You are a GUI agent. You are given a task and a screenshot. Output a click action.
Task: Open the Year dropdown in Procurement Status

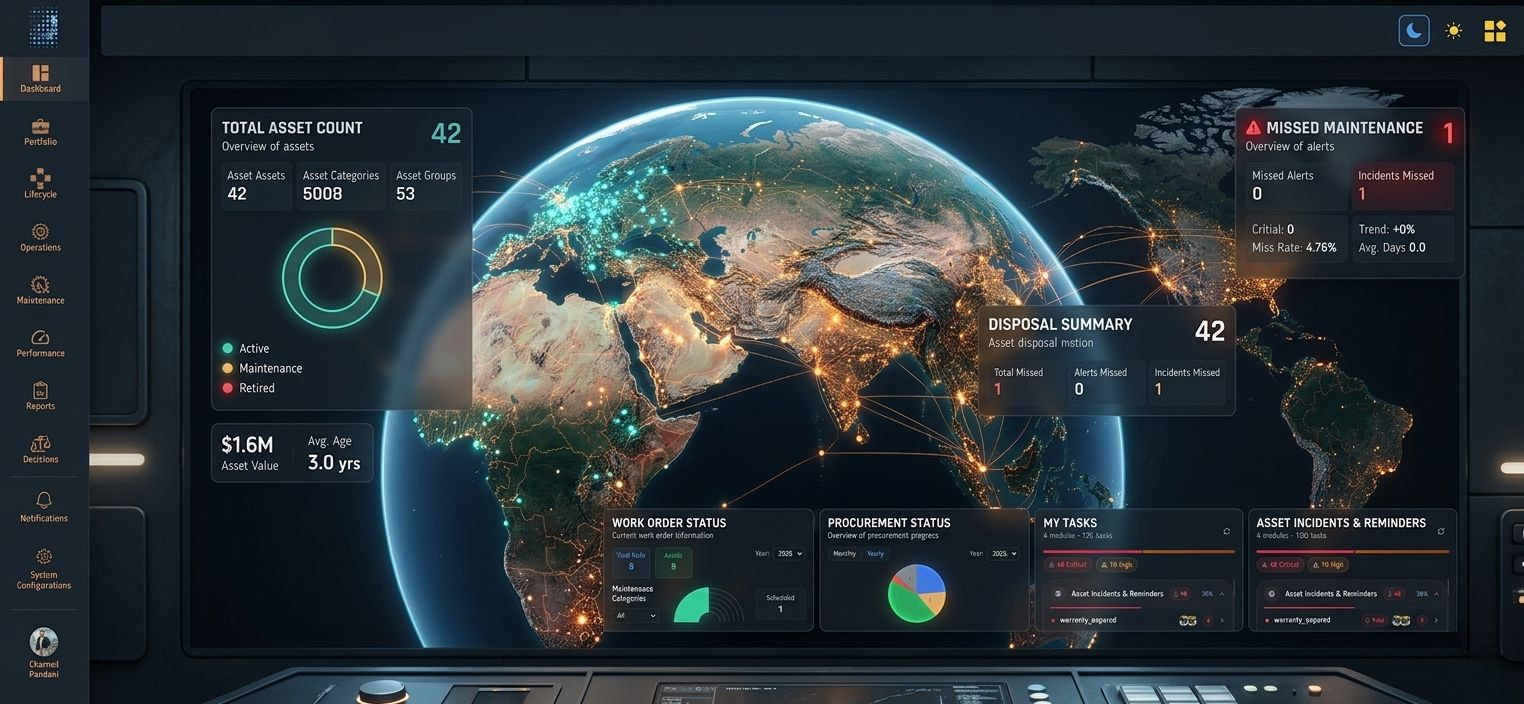(x=1002, y=553)
